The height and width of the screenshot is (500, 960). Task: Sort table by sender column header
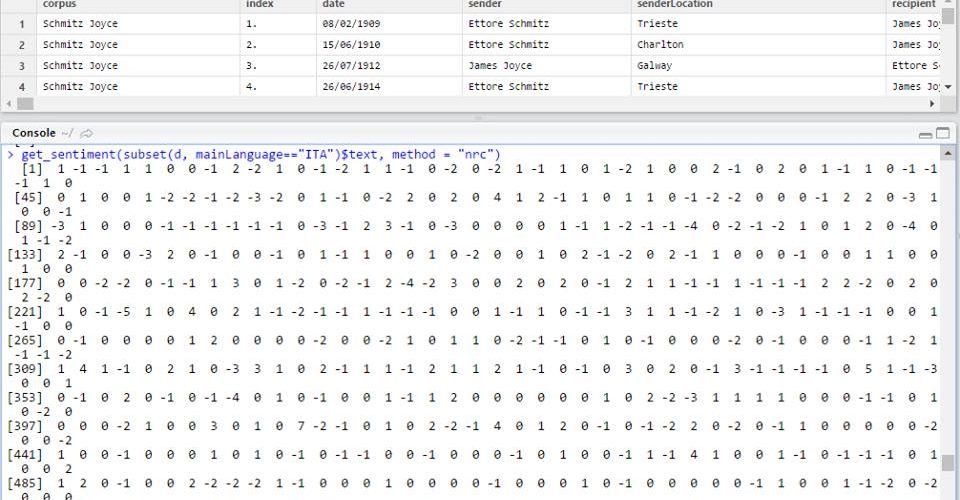(x=486, y=5)
